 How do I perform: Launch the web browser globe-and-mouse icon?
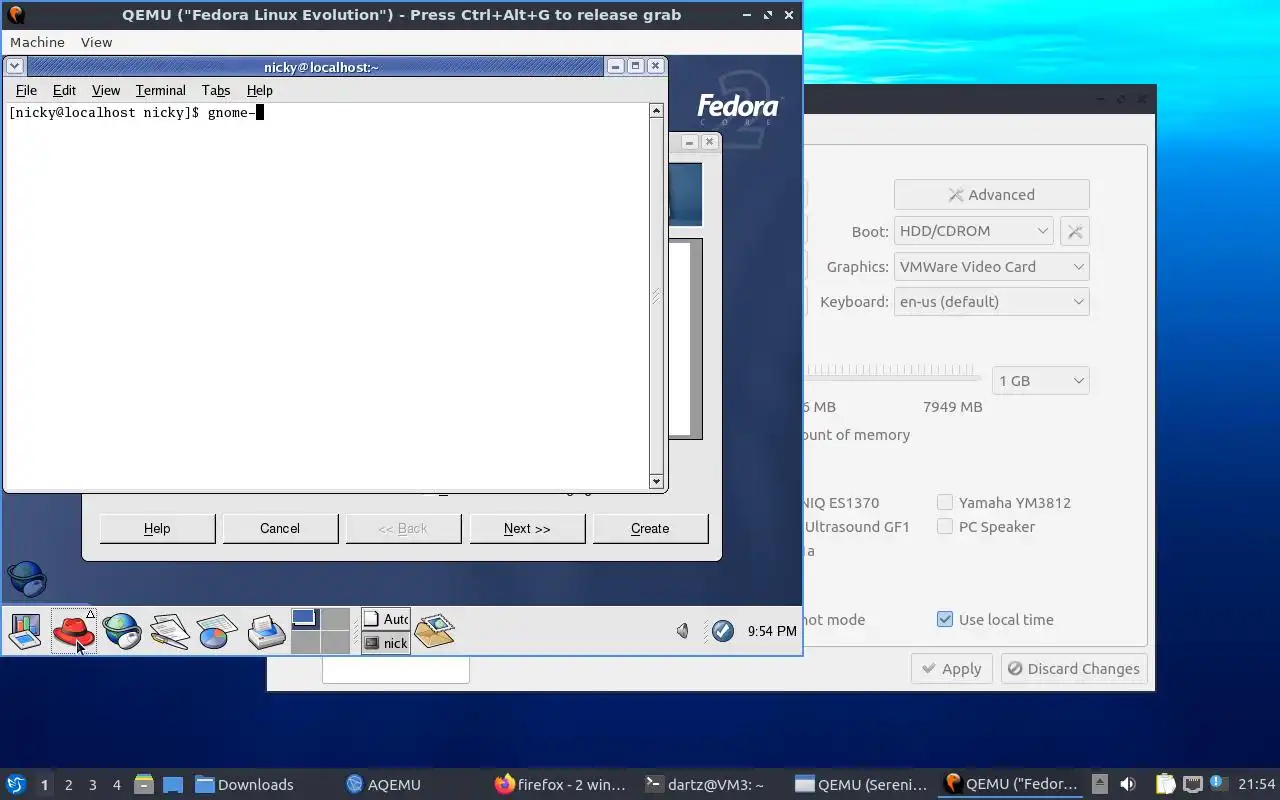coord(121,631)
